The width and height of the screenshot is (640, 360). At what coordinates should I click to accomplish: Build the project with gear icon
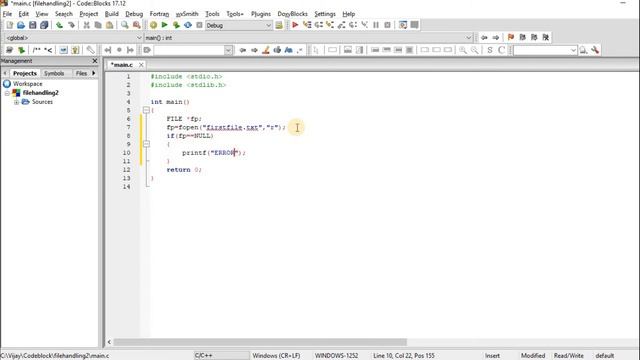click(x=153, y=25)
